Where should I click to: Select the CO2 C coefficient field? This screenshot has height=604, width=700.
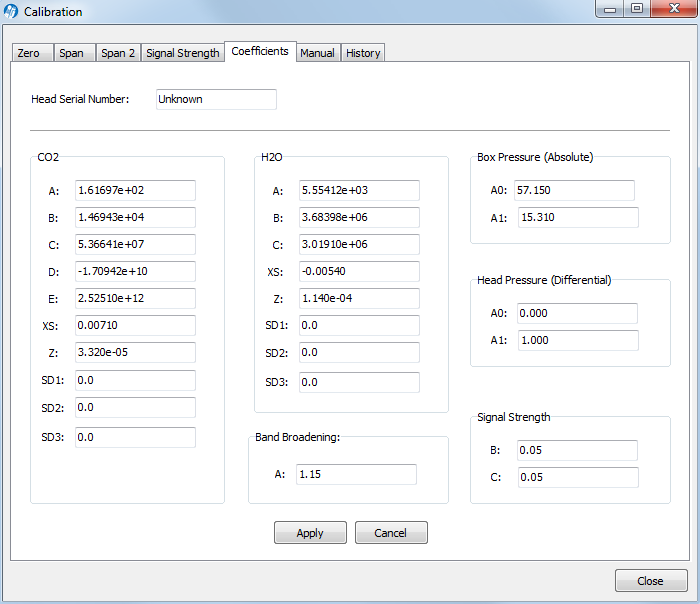pos(135,245)
